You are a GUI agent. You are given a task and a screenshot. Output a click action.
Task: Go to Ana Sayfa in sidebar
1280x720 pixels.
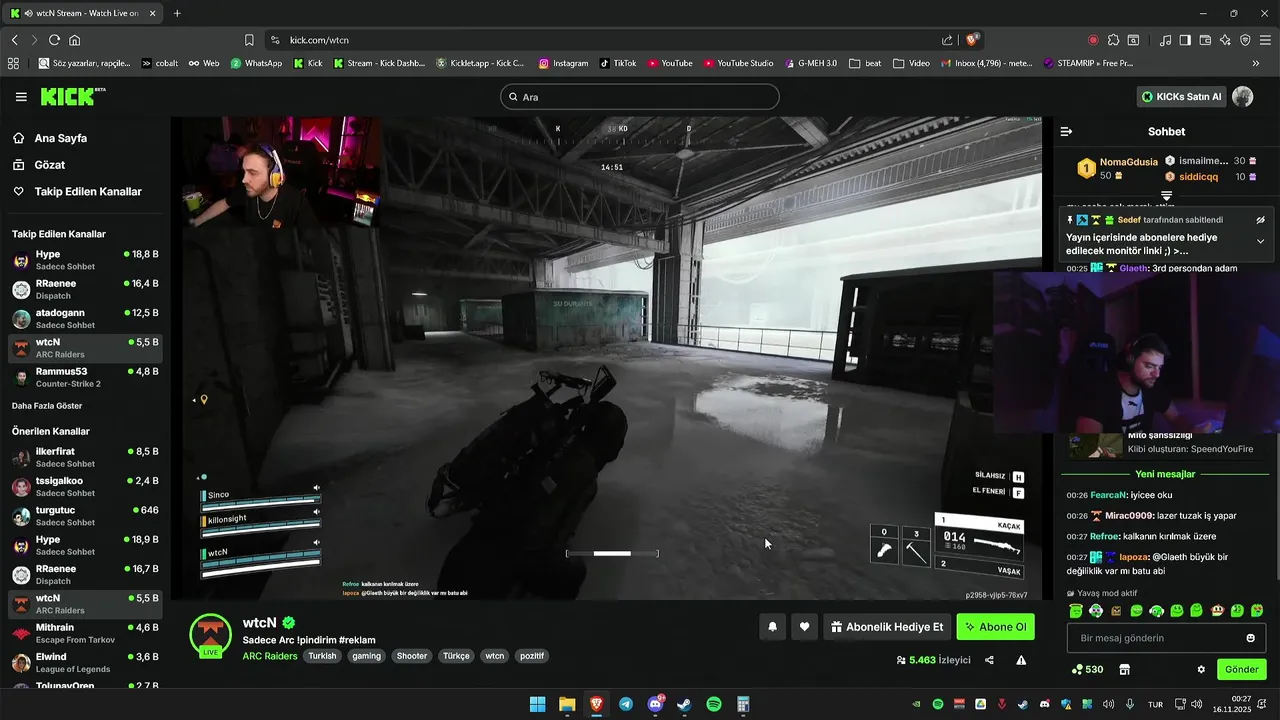click(x=60, y=138)
